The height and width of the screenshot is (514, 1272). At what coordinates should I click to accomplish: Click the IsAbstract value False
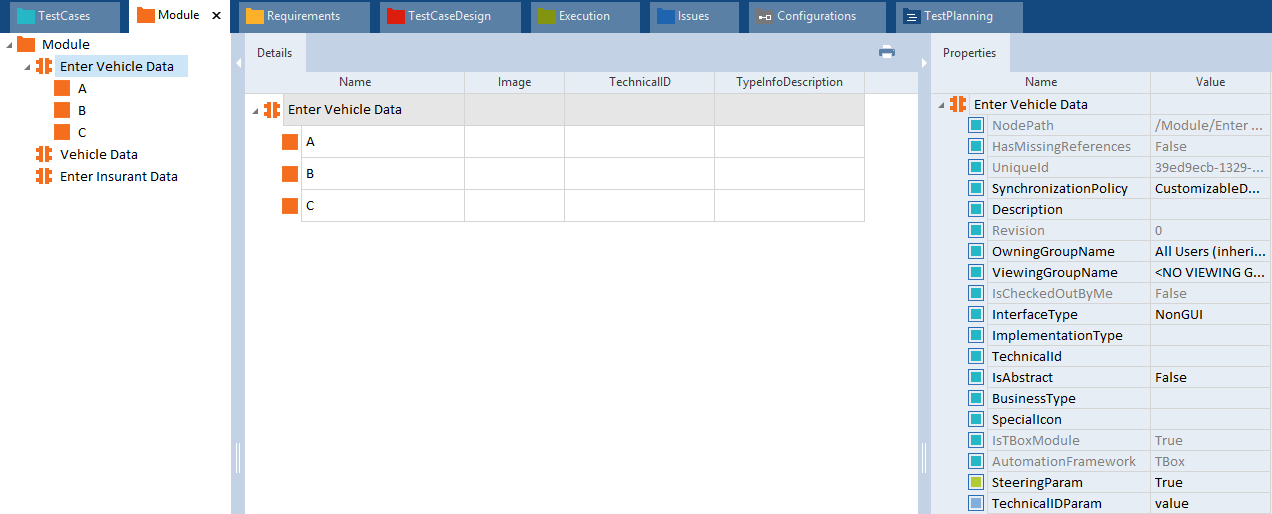pyautogui.click(x=1211, y=378)
